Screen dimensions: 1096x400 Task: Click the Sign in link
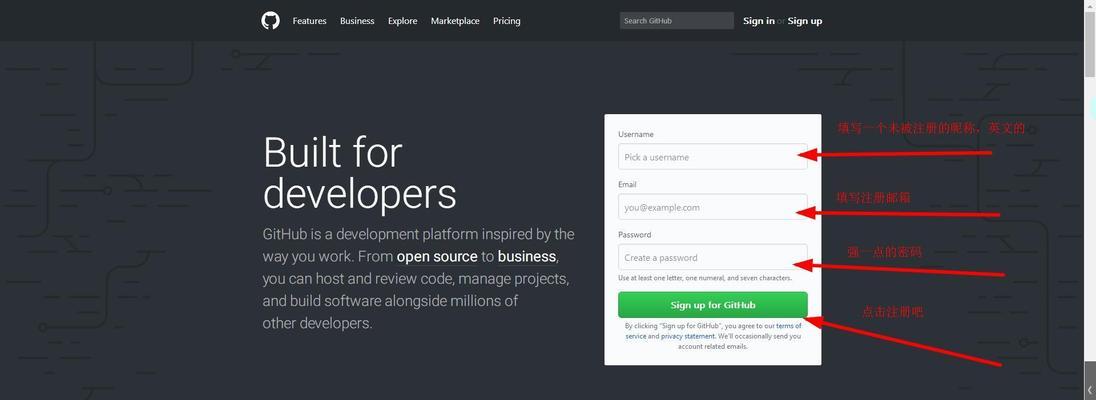[758, 21]
